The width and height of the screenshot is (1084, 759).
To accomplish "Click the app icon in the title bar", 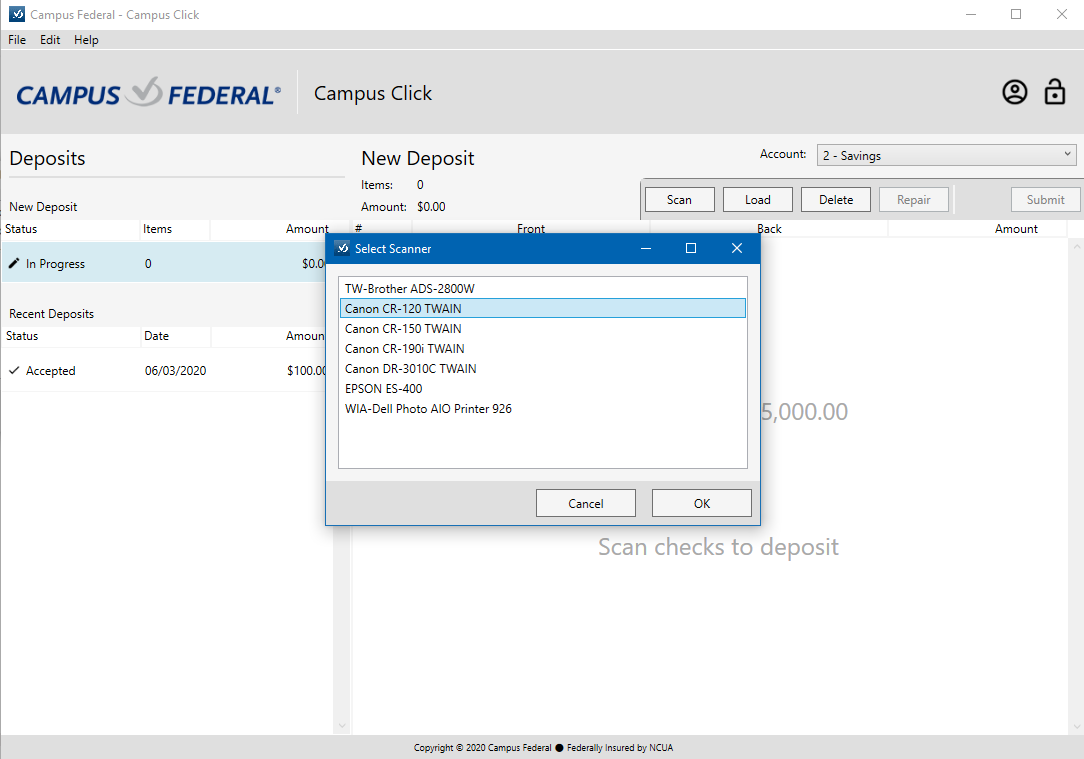I will coord(17,15).
